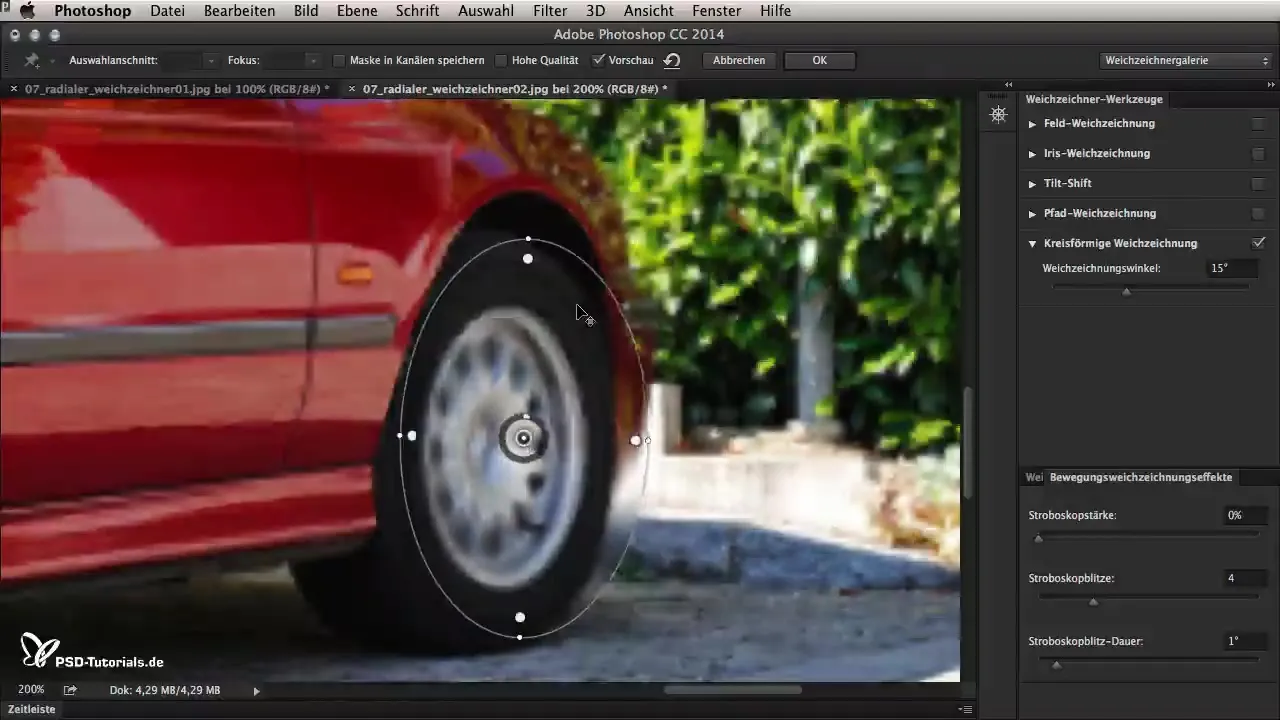
Task: Disable Kreisförmige Weichzeichnung checkbox
Action: click(1258, 243)
